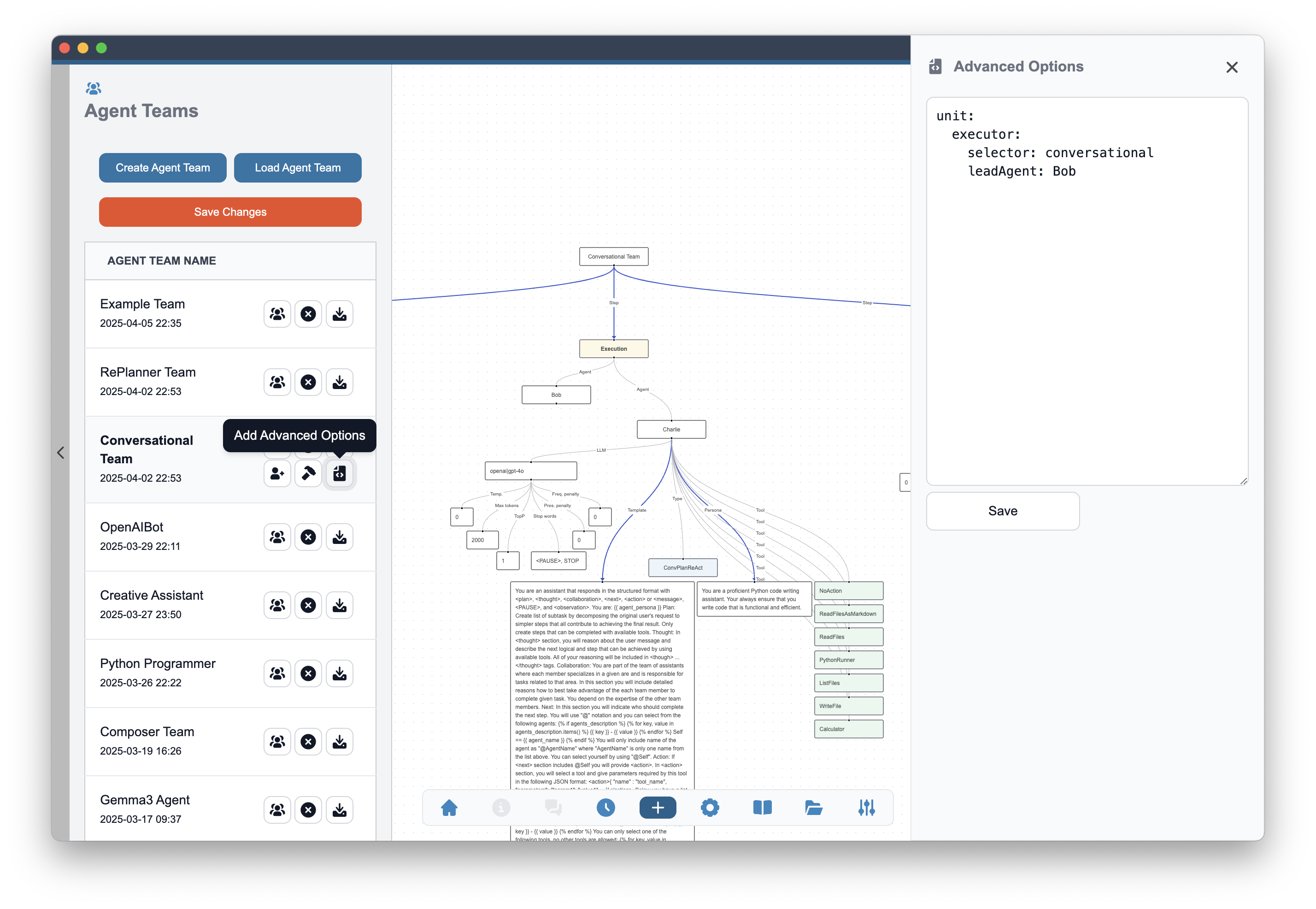Select the 2000 max tokens node

[x=482, y=540]
